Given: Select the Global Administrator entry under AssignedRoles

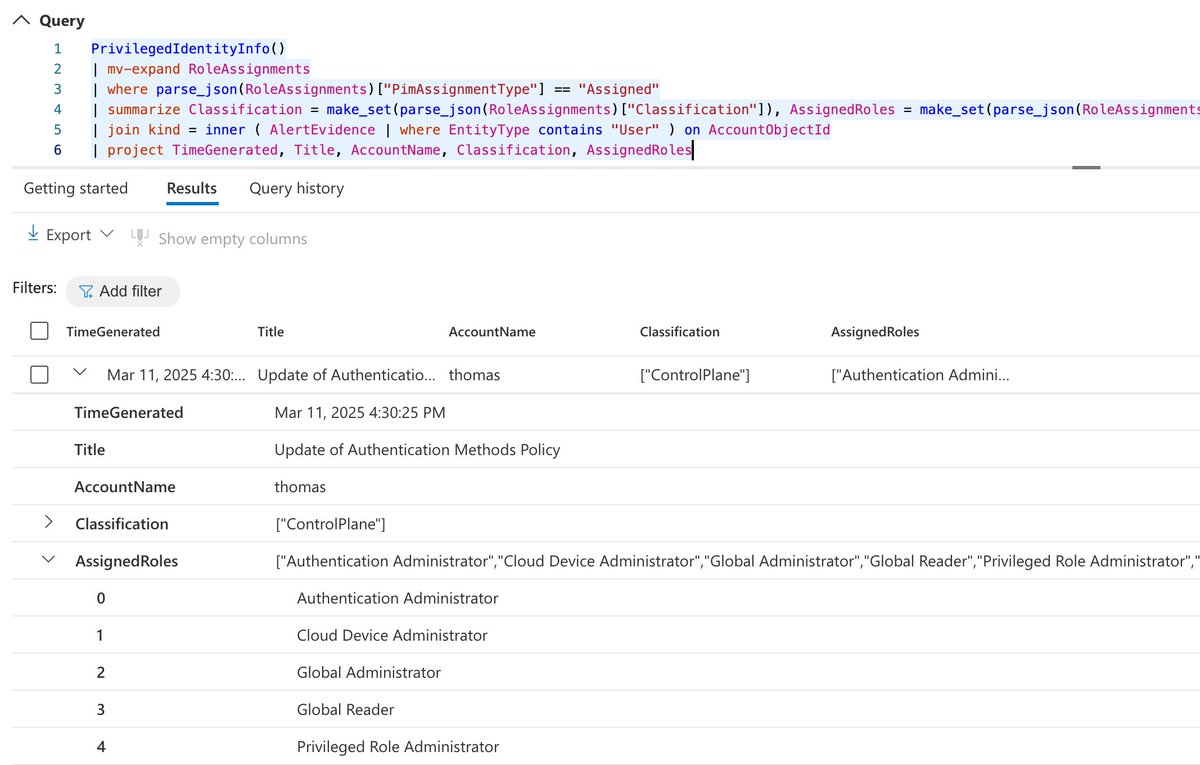Looking at the screenshot, I should (369, 672).
